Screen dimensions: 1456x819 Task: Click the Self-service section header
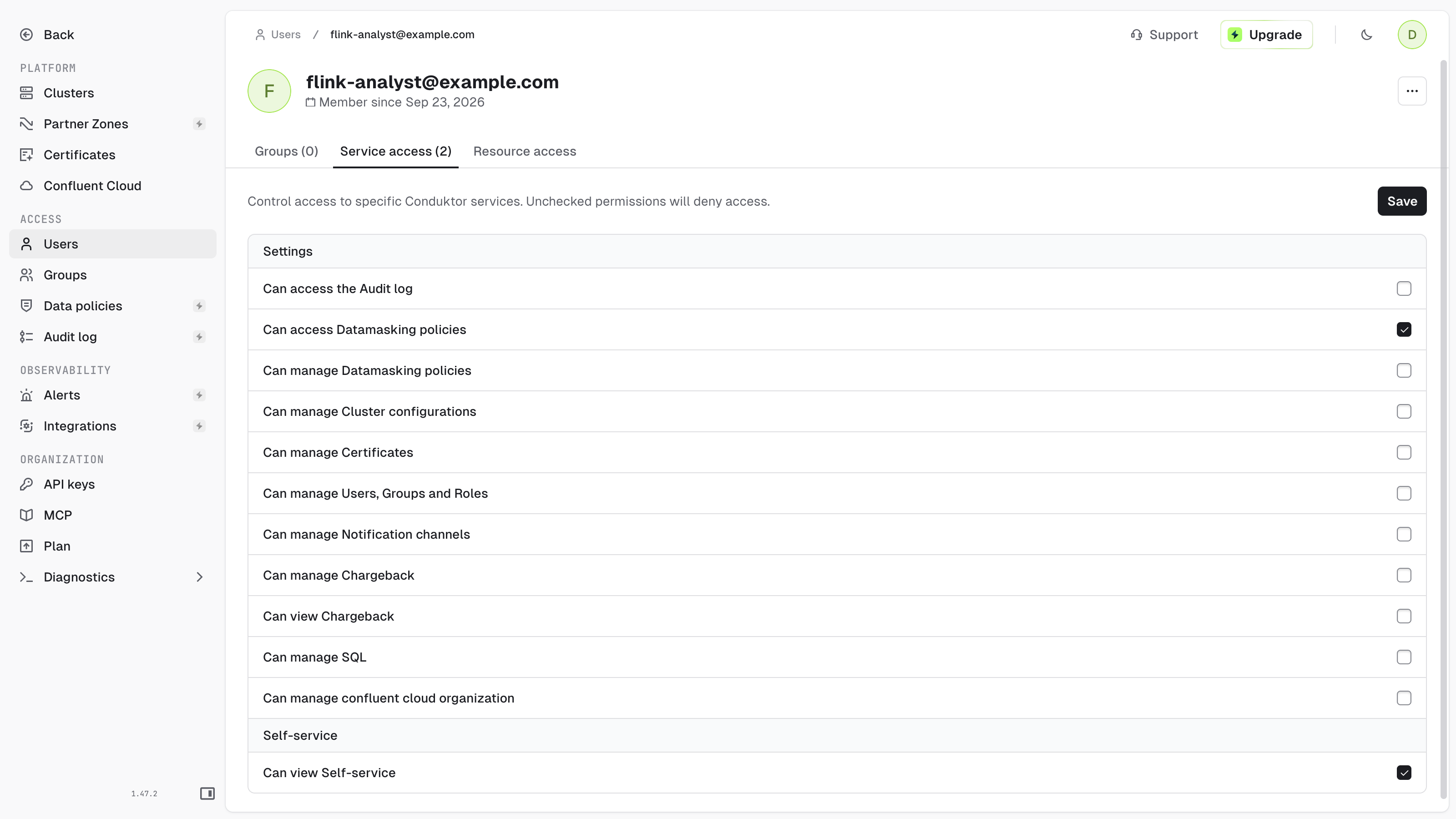[837, 736]
